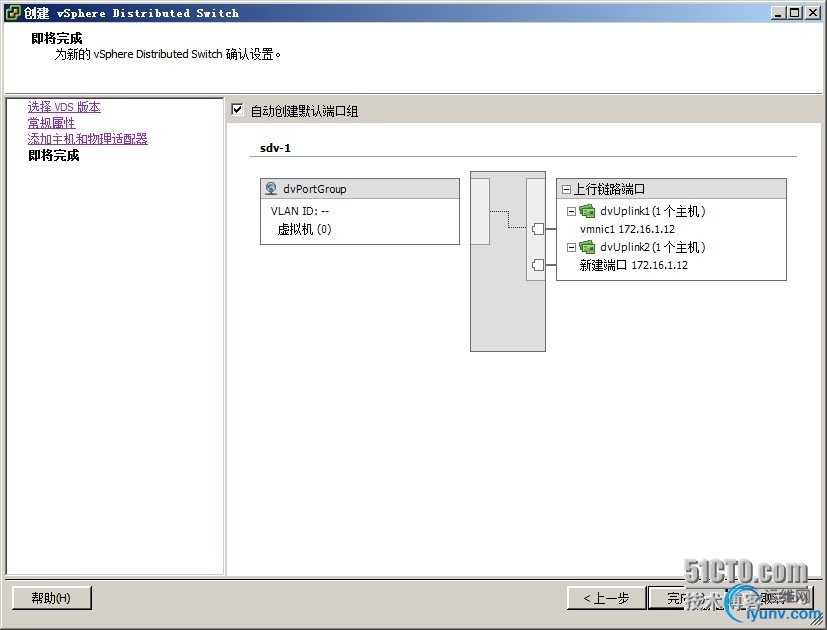The image size is (827, 630).
Task: Click dvPortGroup header label
Action: (315, 189)
